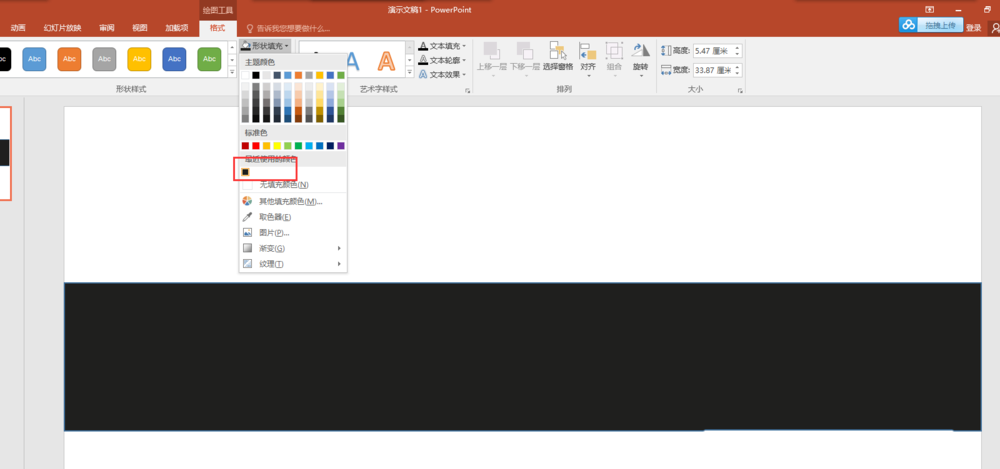This screenshot has height=469, width=1000.
Task: Apply the orange Abc shape style
Action: coord(69,59)
